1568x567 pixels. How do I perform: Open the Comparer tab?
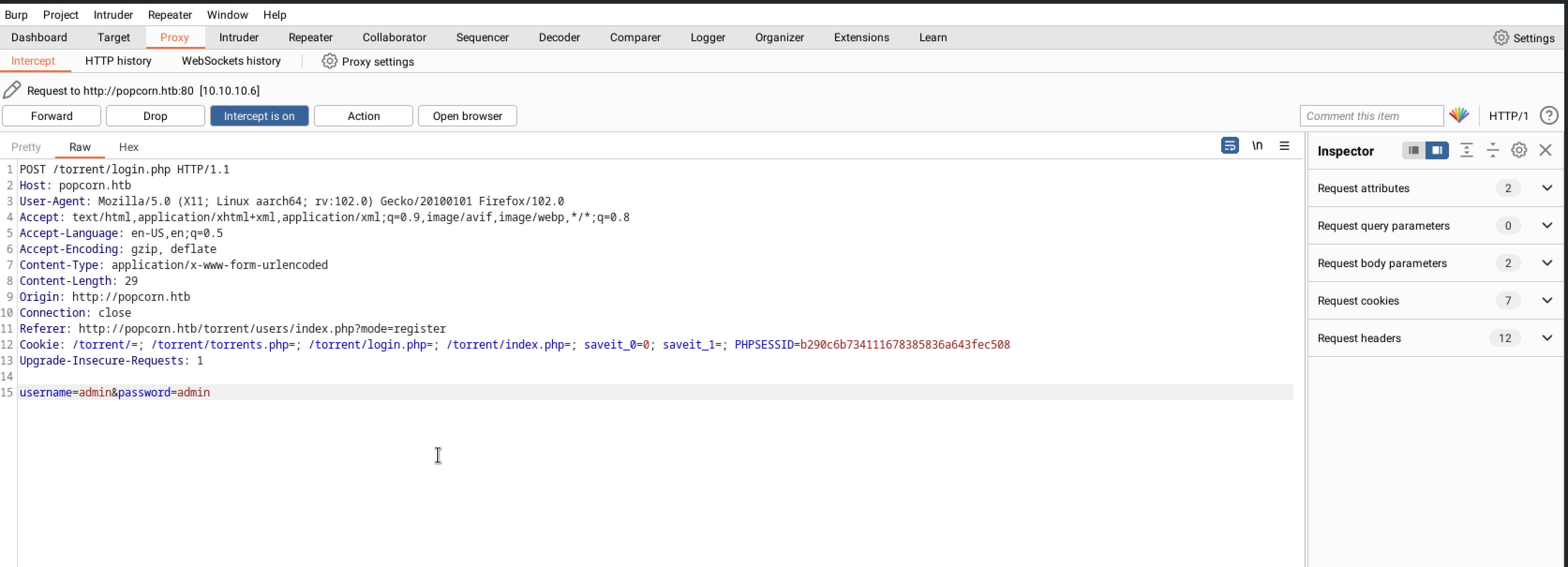(x=635, y=37)
